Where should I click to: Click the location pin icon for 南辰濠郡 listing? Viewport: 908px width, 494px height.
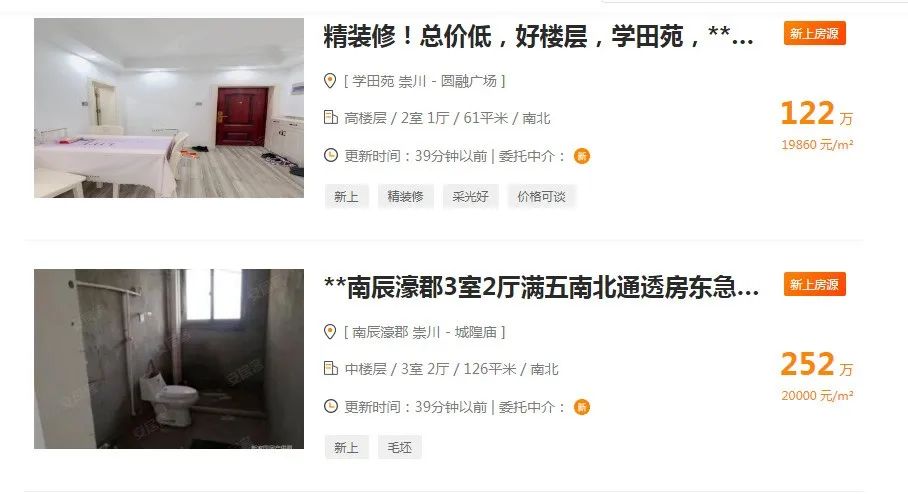(330, 332)
